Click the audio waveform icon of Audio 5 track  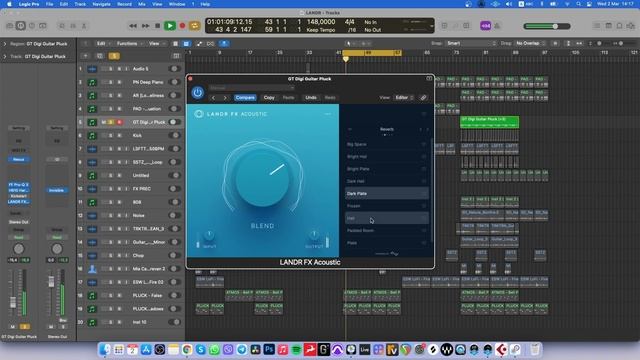(x=92, y=69)
